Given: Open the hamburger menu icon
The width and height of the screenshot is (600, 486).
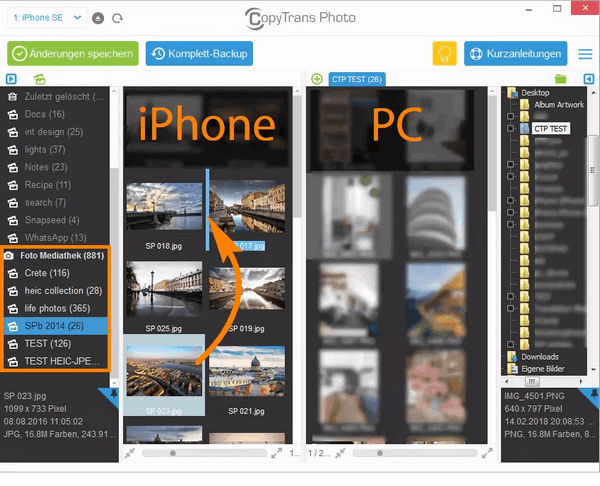Looking at the screenshot, I should pyautogui.click(x=585, y=53).
